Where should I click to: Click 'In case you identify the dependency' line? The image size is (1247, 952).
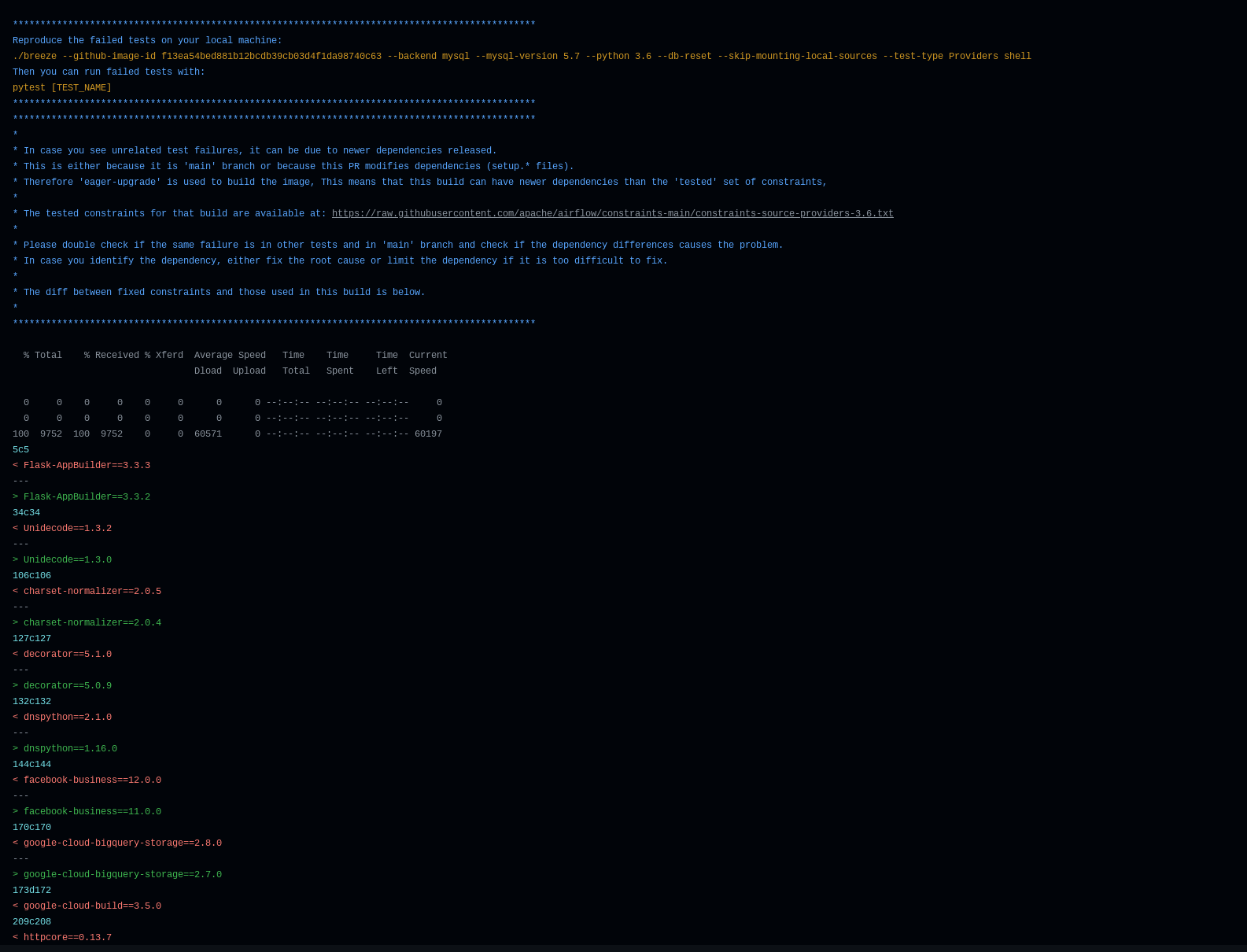[340, 261]
